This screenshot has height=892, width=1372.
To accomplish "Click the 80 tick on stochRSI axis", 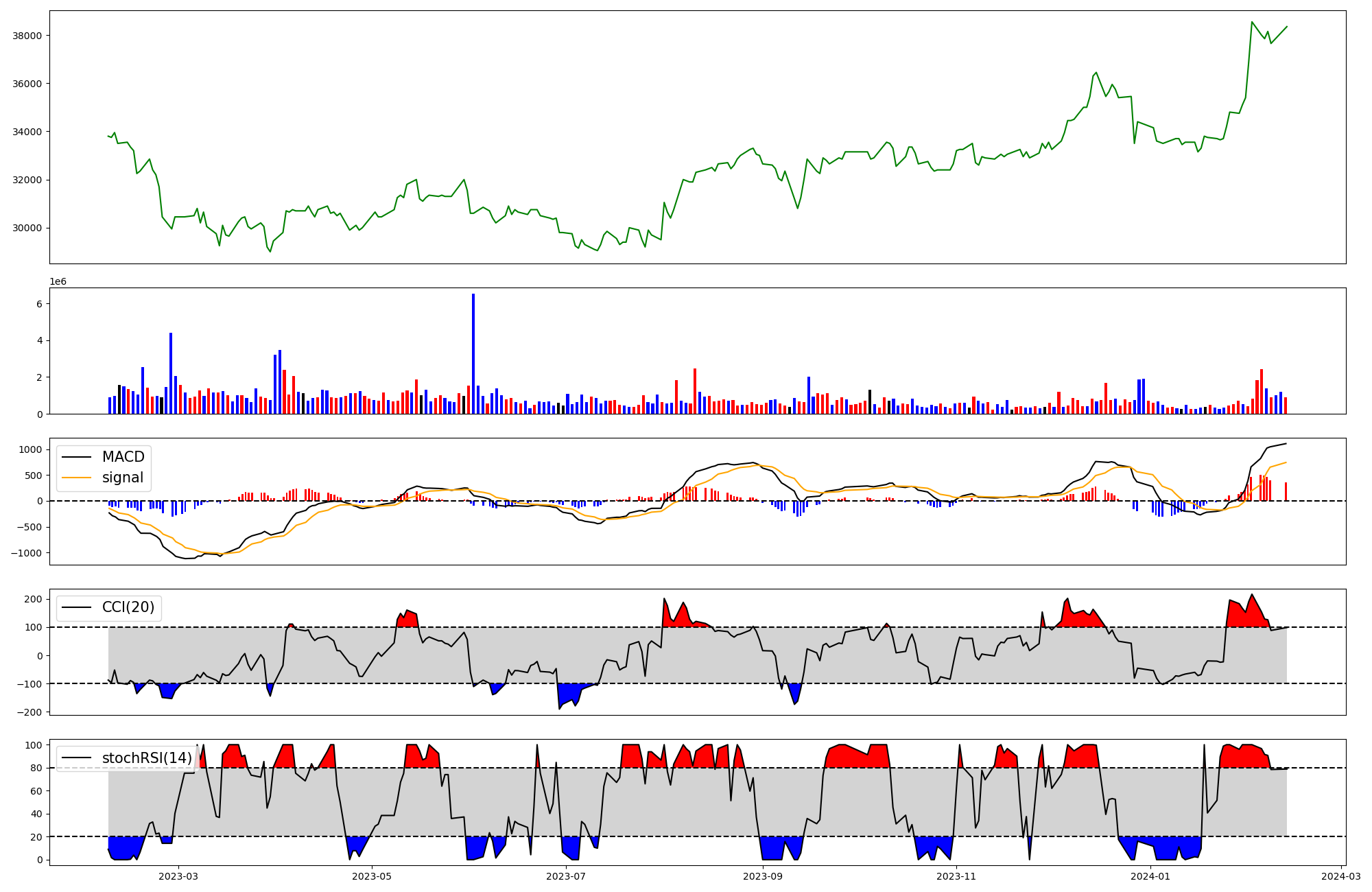I will [x=37, y=768].
